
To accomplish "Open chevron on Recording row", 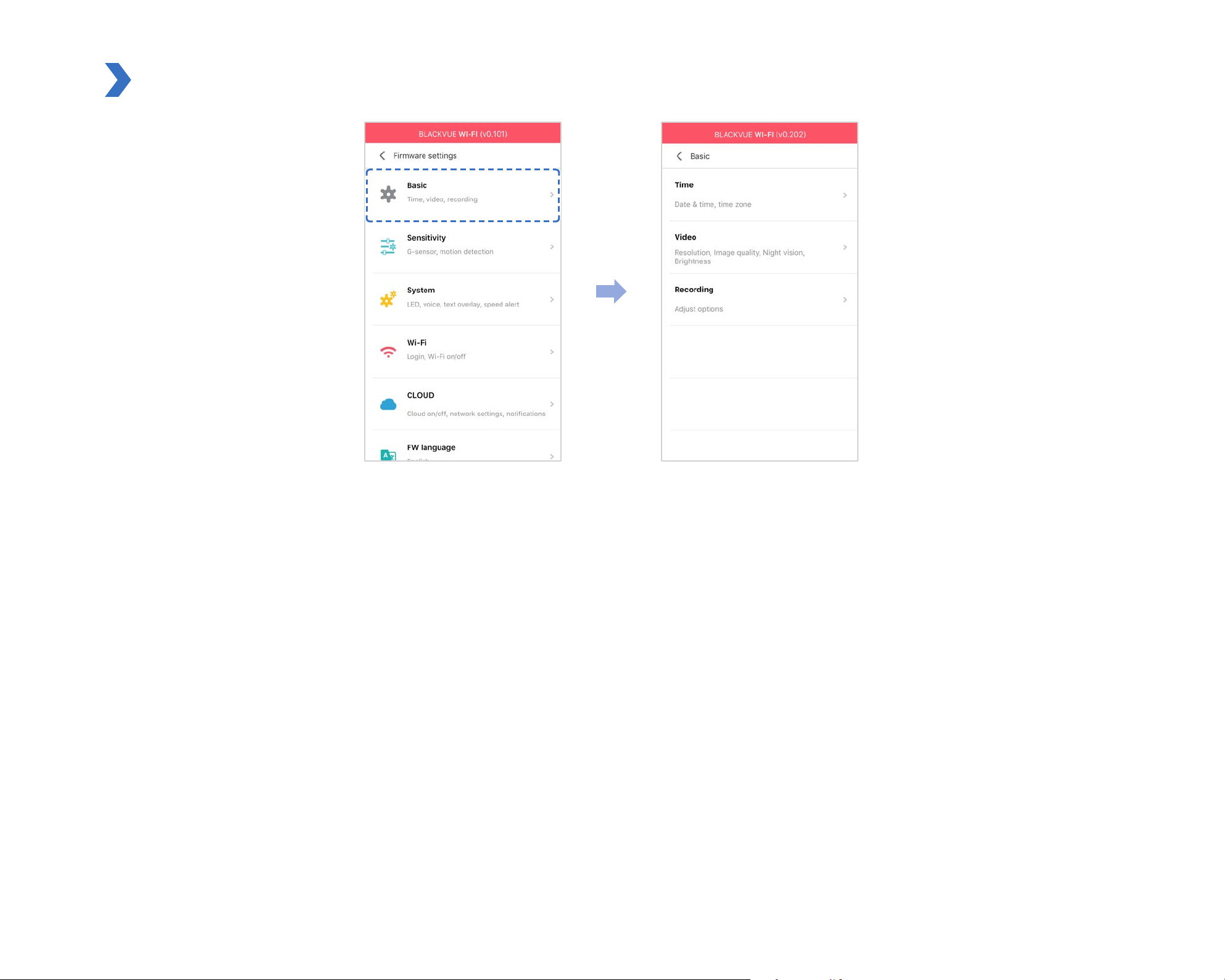I will pos(845,300).
